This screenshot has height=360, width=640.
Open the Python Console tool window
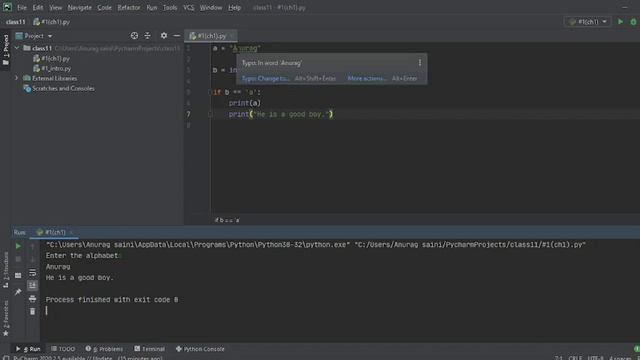[x=200, y=349]
